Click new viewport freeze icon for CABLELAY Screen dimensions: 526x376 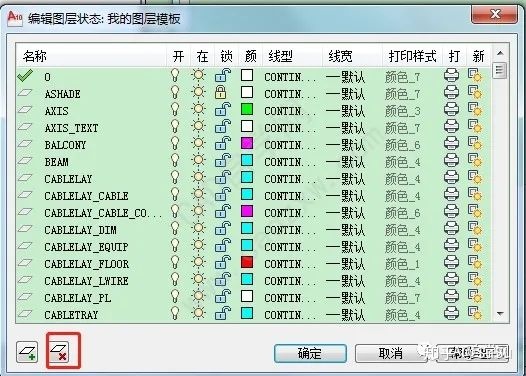tap(475, 177)
